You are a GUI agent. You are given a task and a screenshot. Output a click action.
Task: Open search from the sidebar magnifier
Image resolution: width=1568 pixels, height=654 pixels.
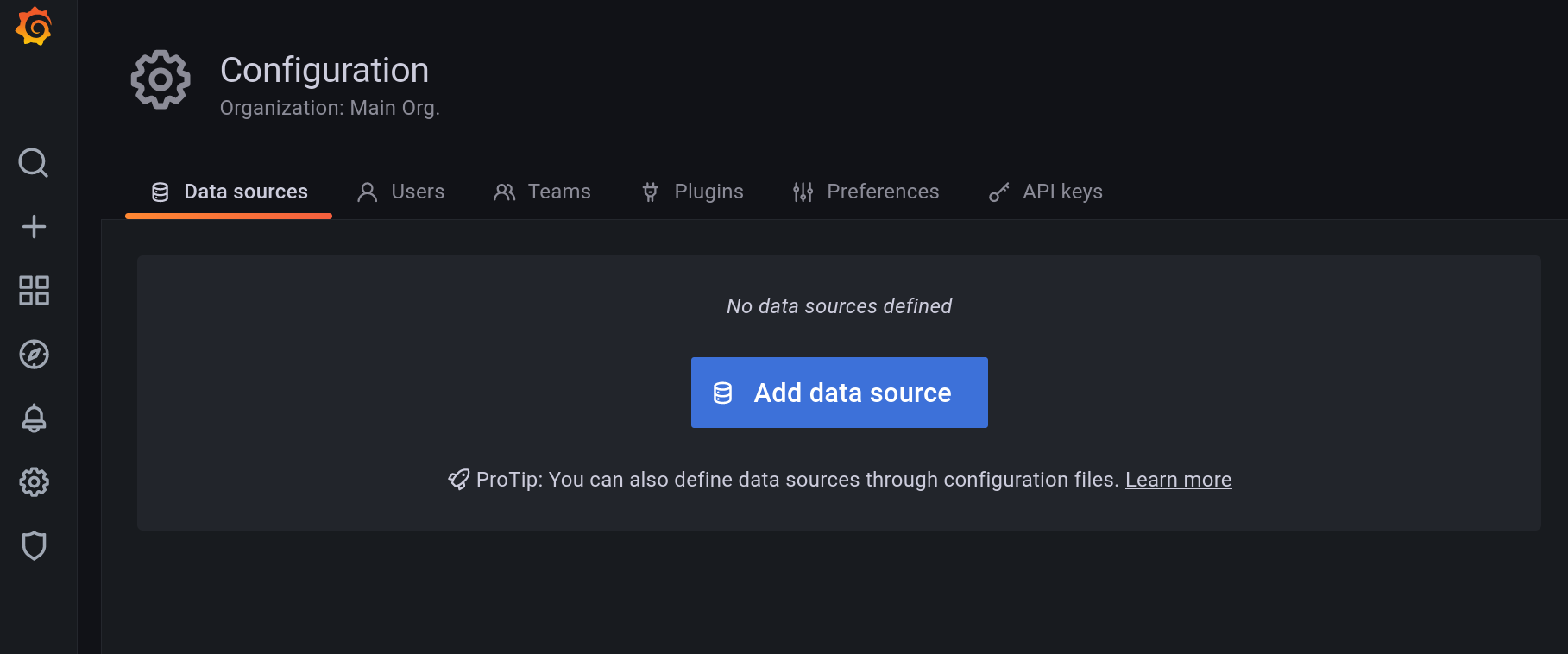[x=34, y=162]
